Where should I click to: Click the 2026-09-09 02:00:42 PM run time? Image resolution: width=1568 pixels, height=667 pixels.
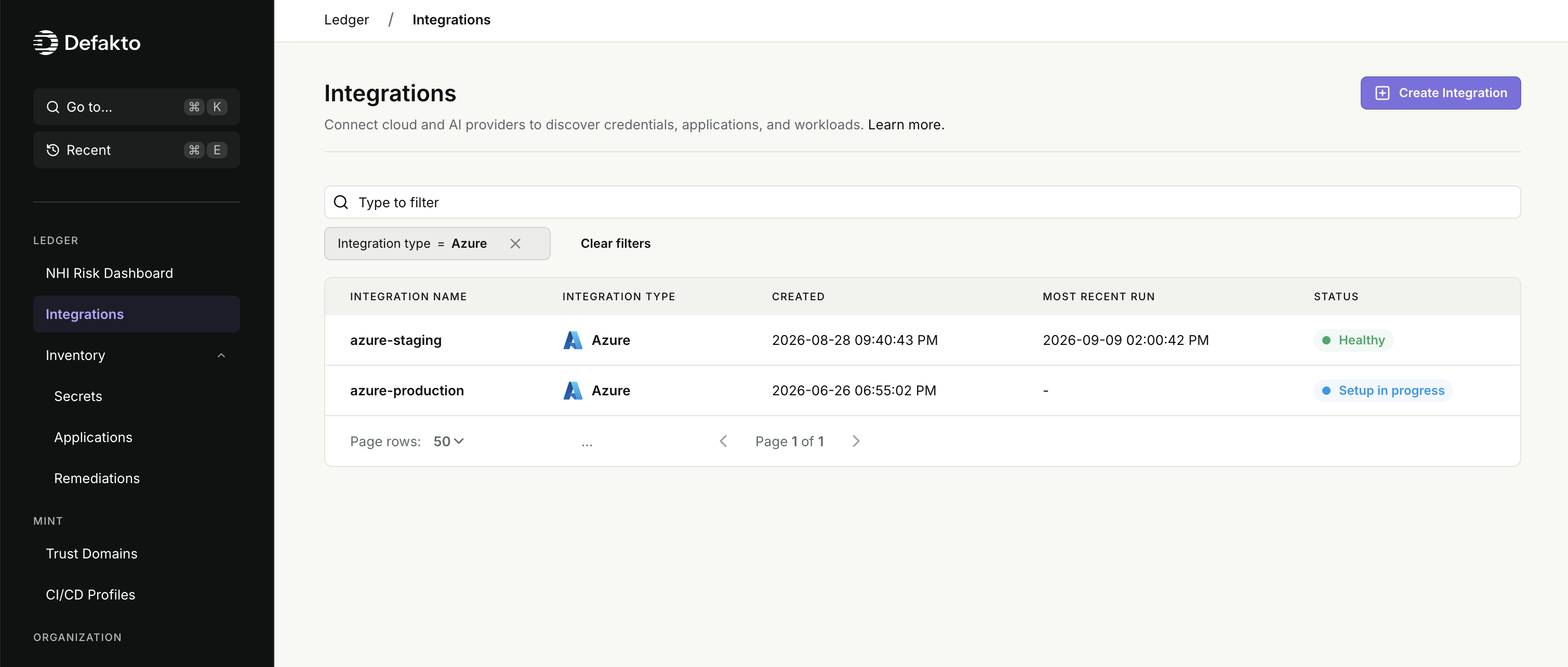(1125, 340)
